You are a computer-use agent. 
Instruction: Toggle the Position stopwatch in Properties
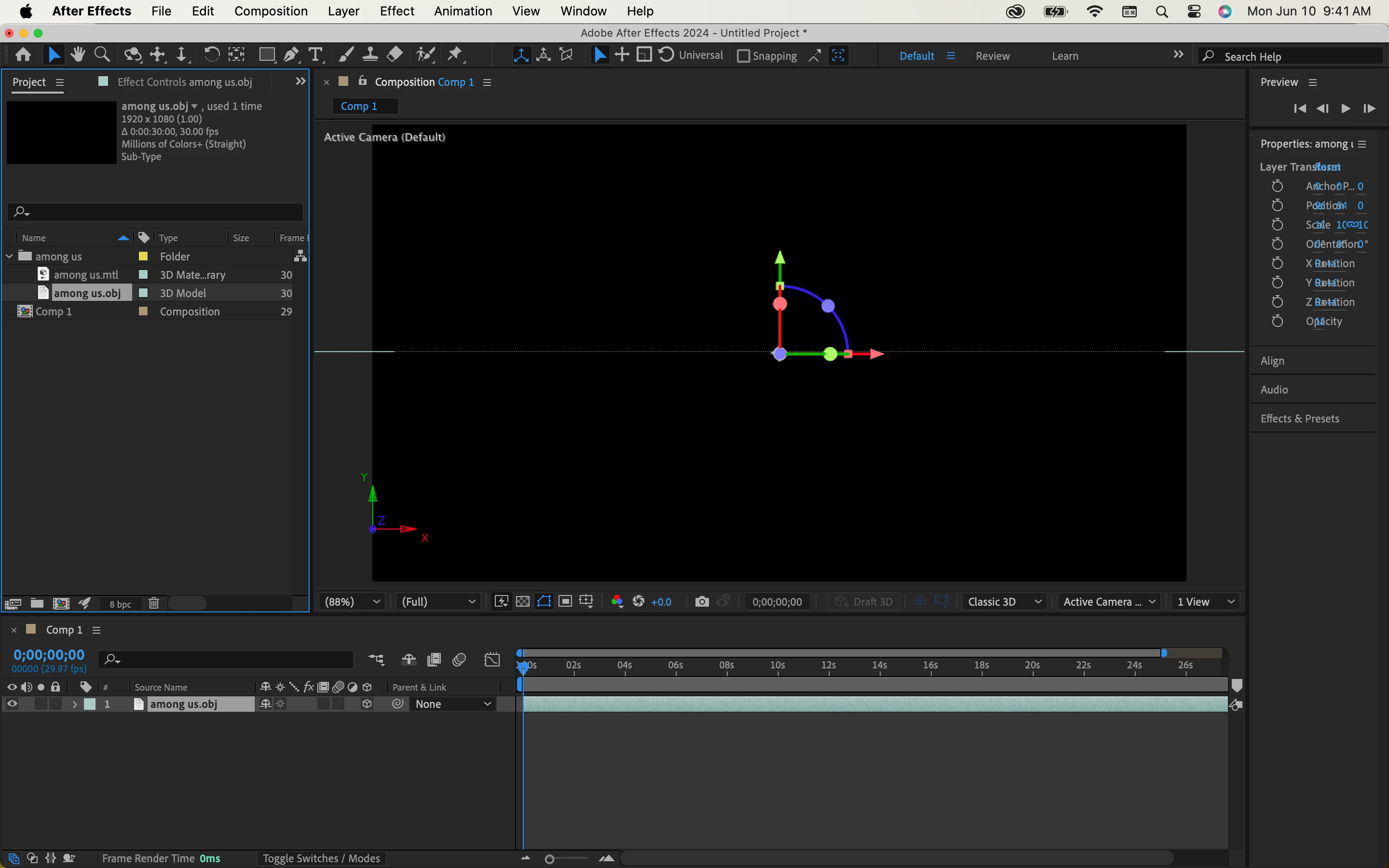(1277, 205)
